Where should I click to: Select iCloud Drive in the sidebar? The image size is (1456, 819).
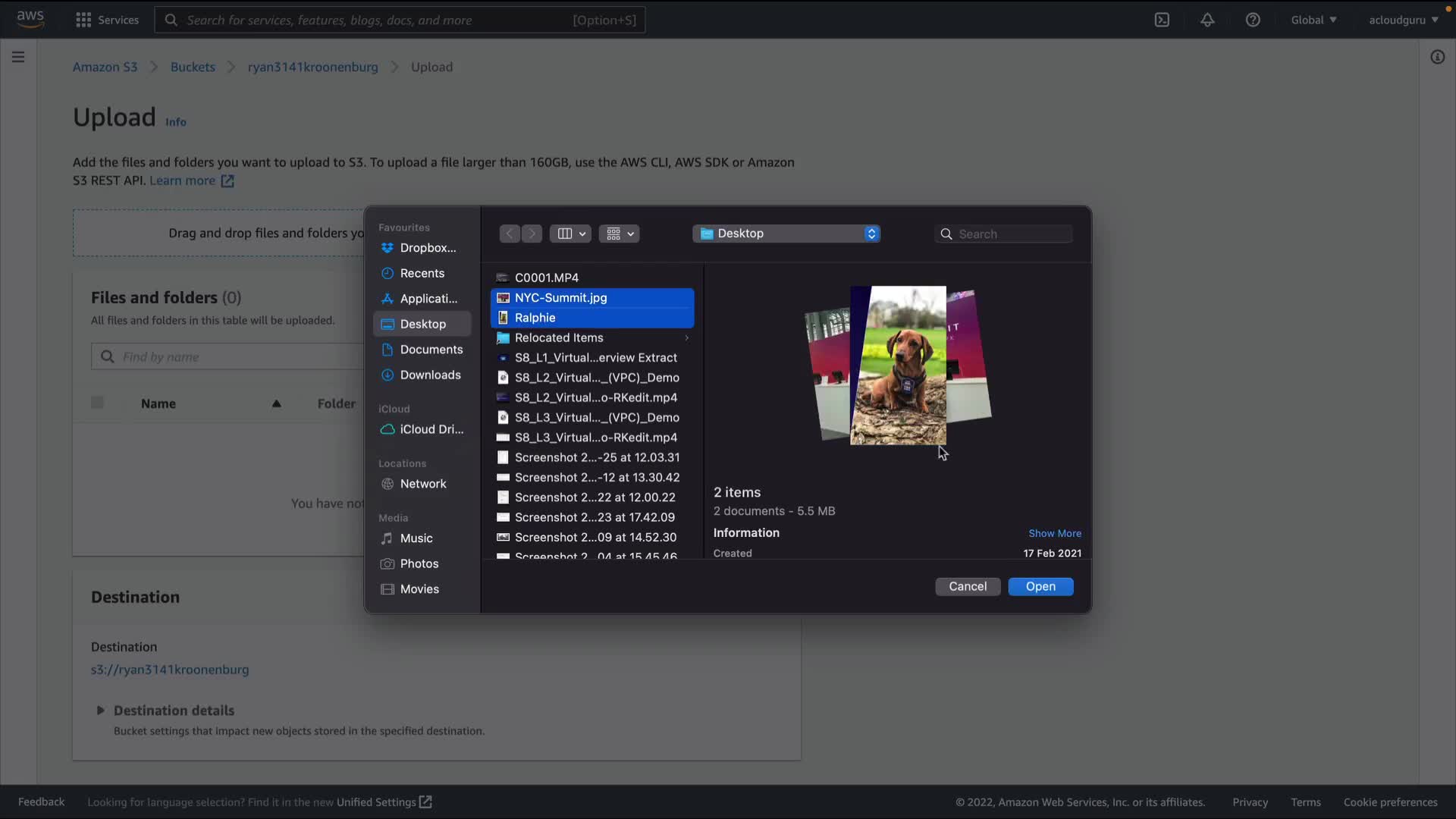pos(431,429)
